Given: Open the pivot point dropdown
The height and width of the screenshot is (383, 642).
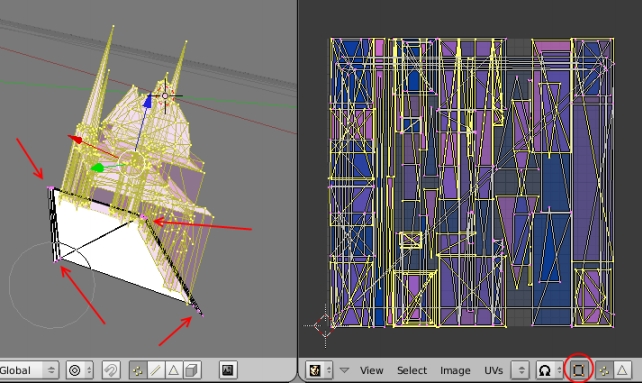Looking at the screenshot, I should click(79, 370).
